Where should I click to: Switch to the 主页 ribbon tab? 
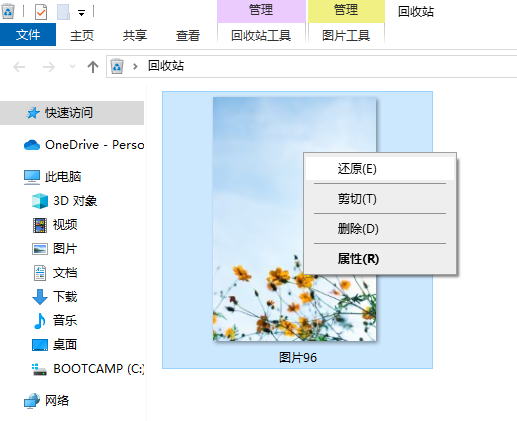(x=82, y=35)
